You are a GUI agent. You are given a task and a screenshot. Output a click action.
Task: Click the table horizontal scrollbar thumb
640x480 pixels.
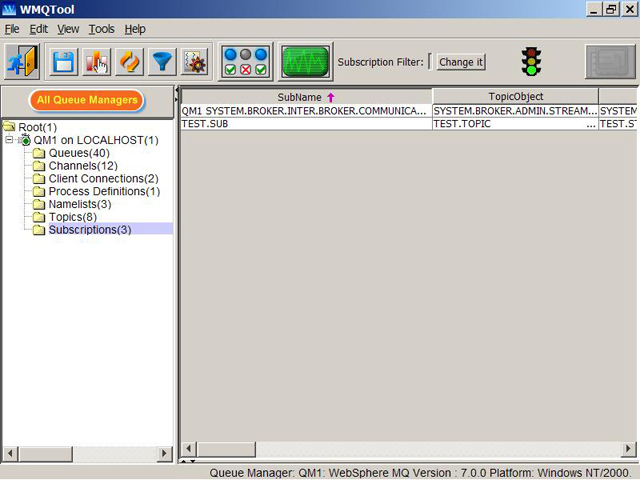(226, 449)
